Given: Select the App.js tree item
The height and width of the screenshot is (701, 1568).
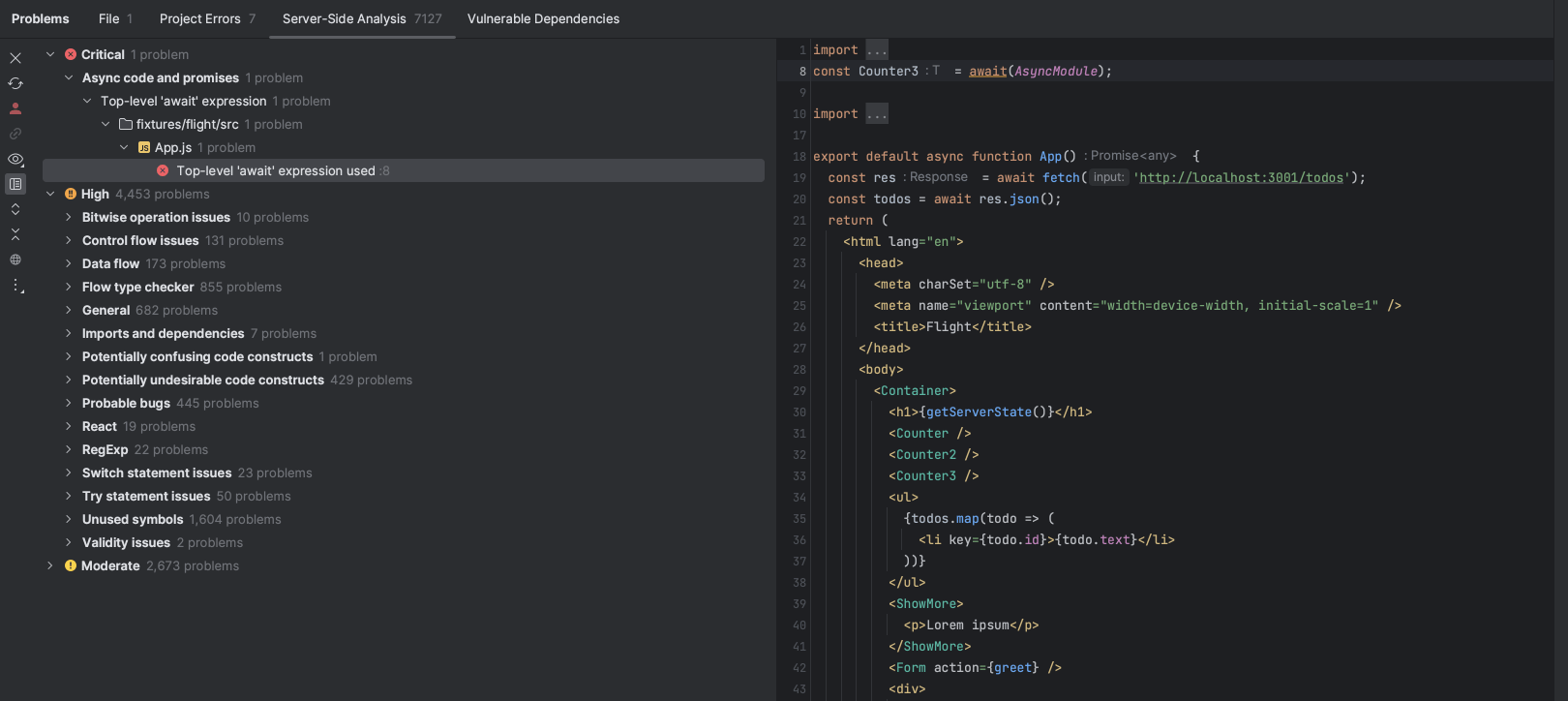Looking at the screenshot, I should (x=172, y=148).
